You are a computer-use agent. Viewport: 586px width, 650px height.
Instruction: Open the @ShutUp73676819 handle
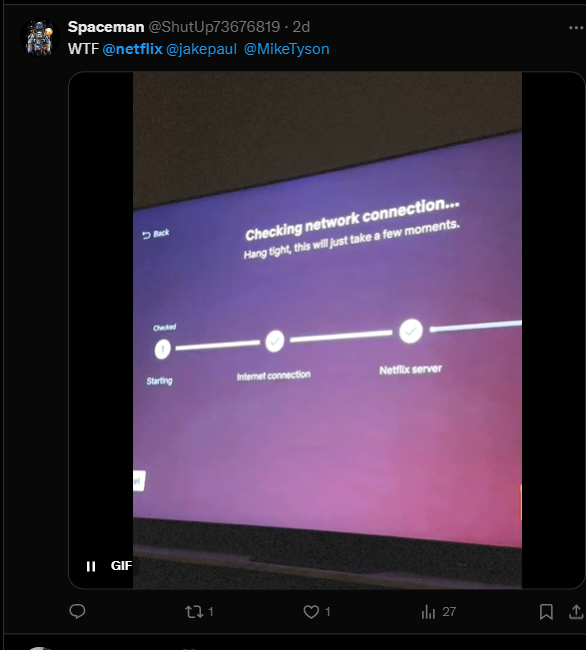pos(214,27)
